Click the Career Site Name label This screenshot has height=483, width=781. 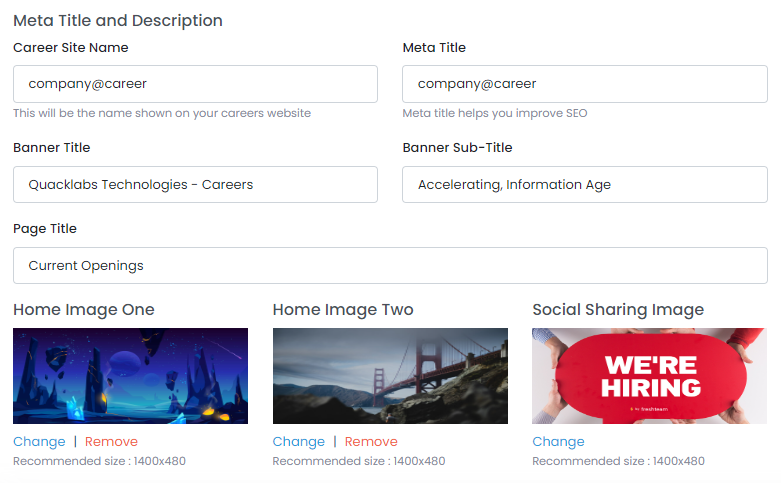click(70, 47)
